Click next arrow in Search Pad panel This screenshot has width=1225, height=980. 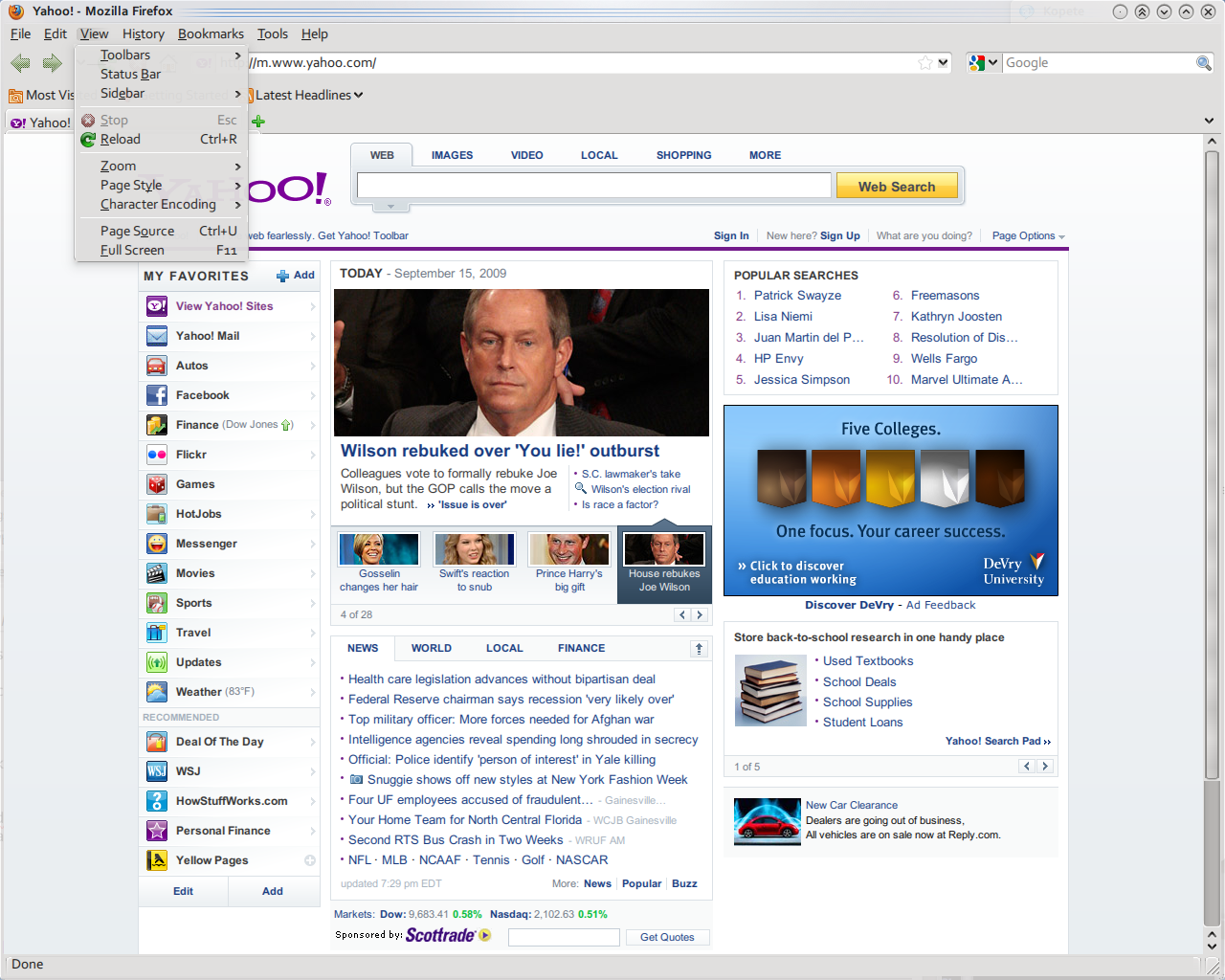(x=1045, y=767)
